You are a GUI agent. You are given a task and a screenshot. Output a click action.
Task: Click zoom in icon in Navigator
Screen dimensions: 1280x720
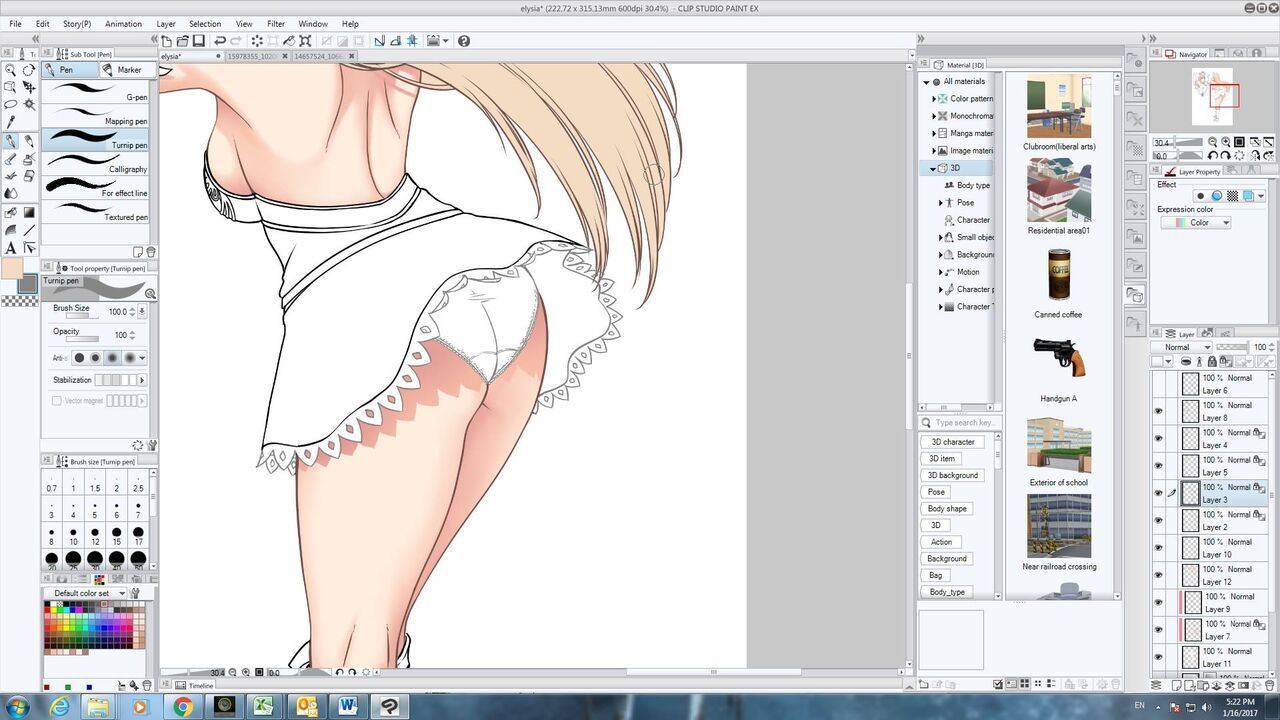1226,143
